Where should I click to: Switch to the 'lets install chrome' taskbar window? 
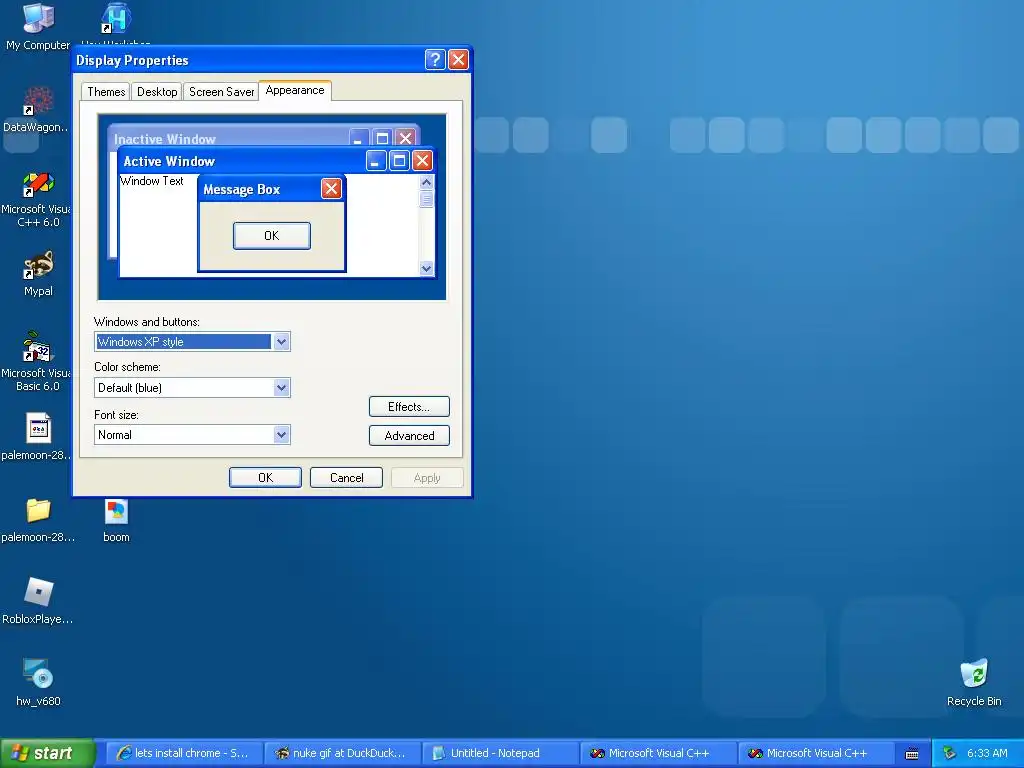coord(184,753)
